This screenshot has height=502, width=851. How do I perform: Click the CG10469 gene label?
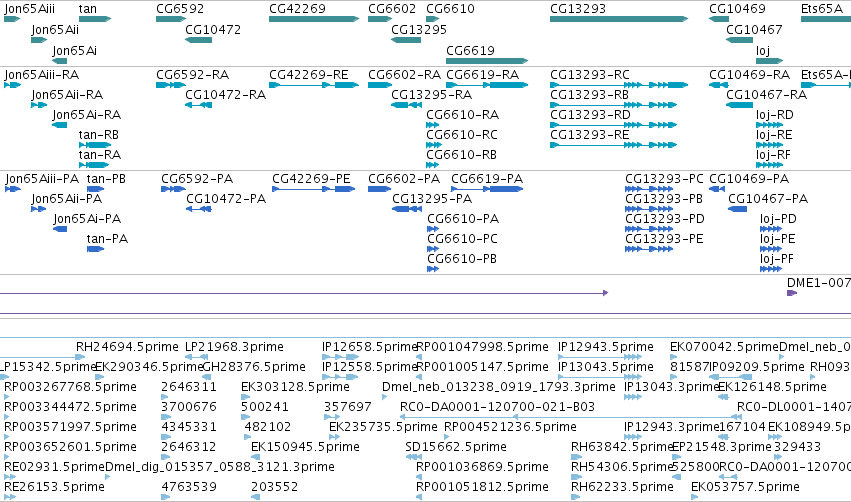coord(736,9)
